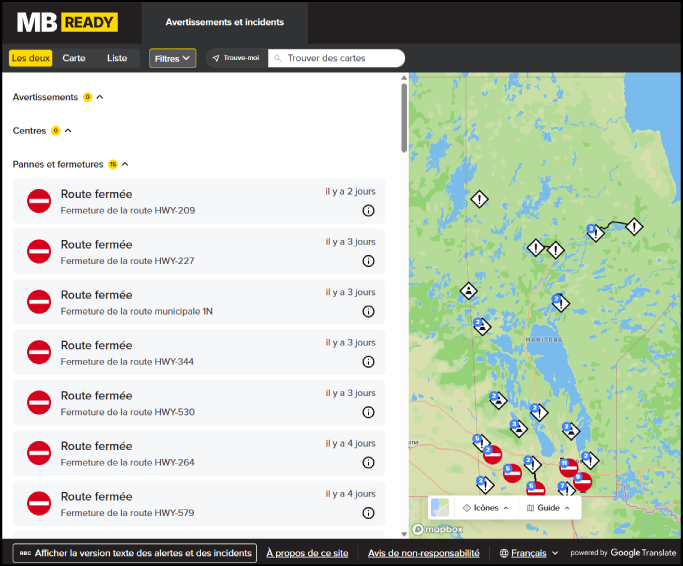683x566 pixels.
Task: Open the Français language dropdown
Action: tap(529, 553)
